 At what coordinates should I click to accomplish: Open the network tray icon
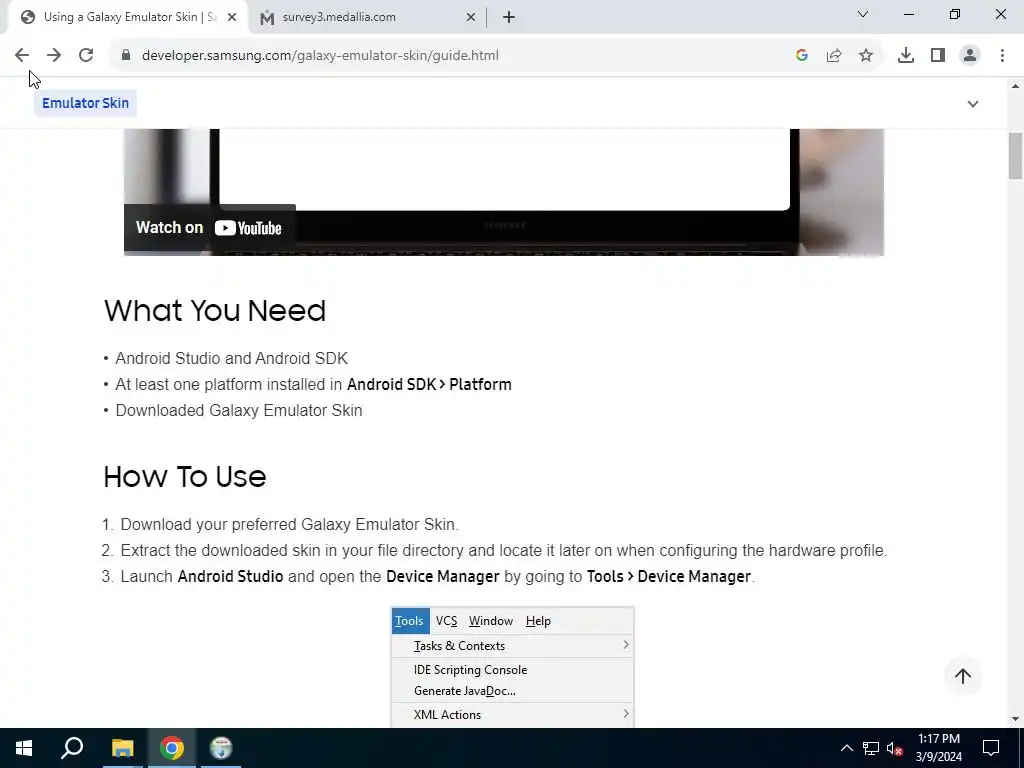871,748
